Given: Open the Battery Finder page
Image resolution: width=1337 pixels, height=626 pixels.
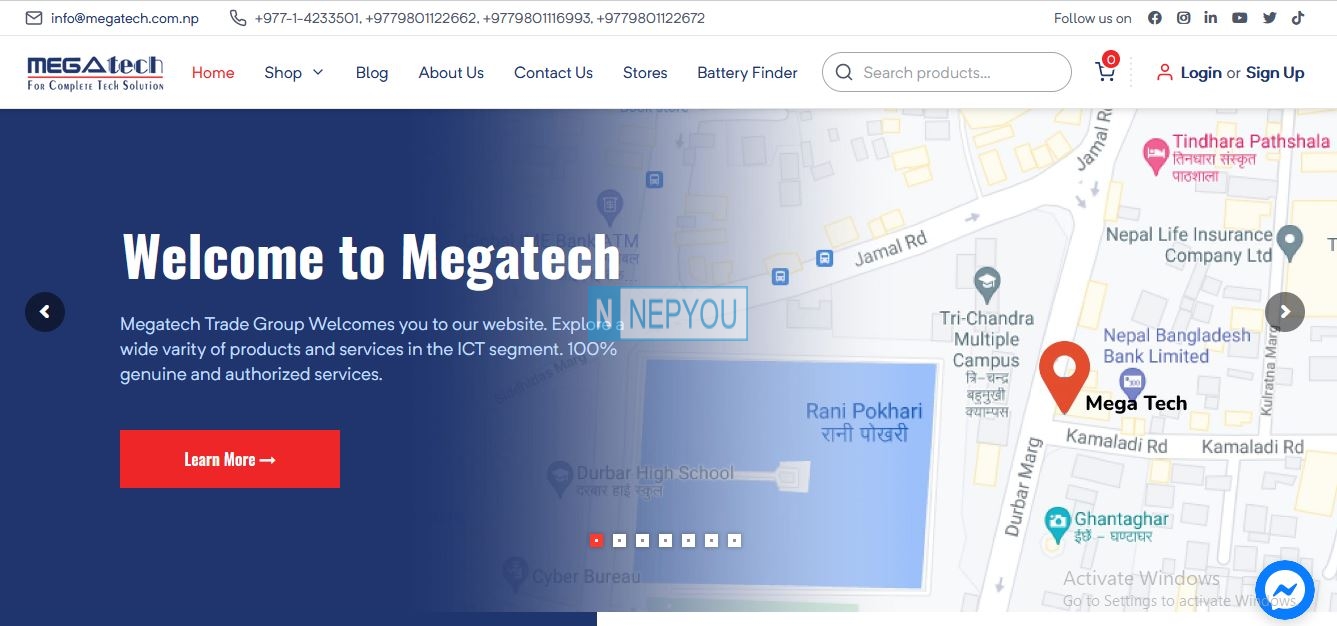Looking at the screenshot, I should click(x=747, y=72).
